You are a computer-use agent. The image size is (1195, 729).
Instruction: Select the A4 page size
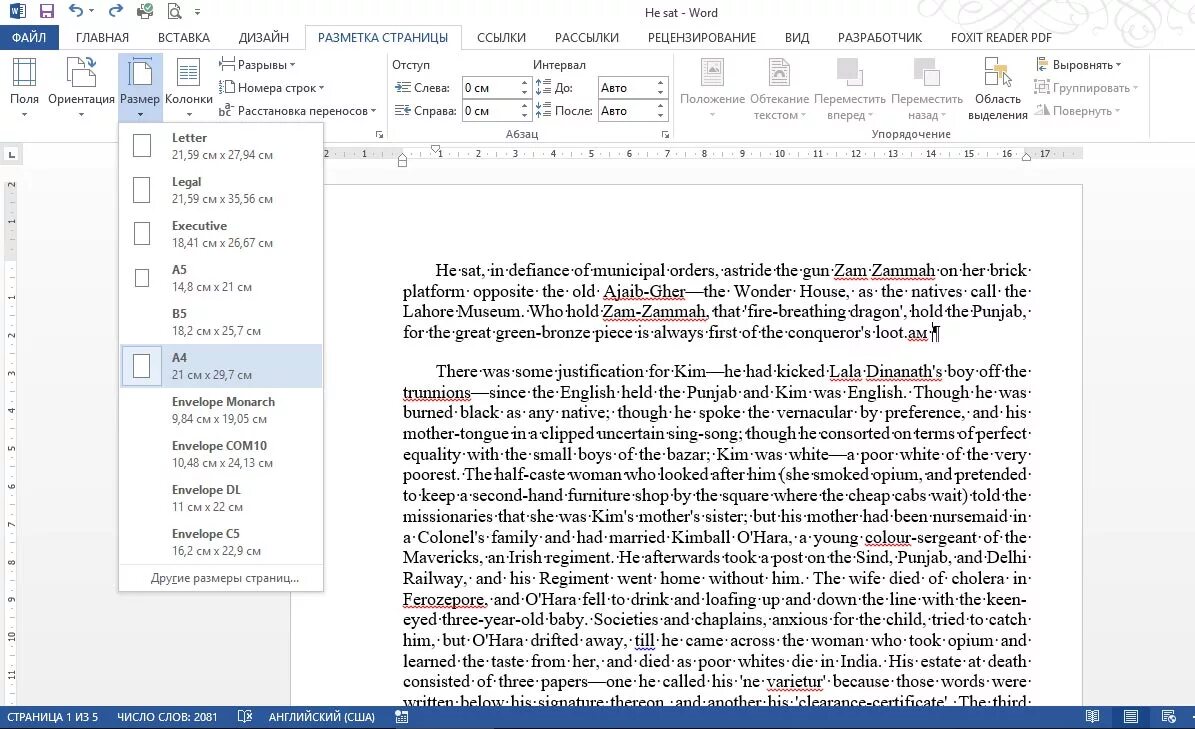[221, 366]
